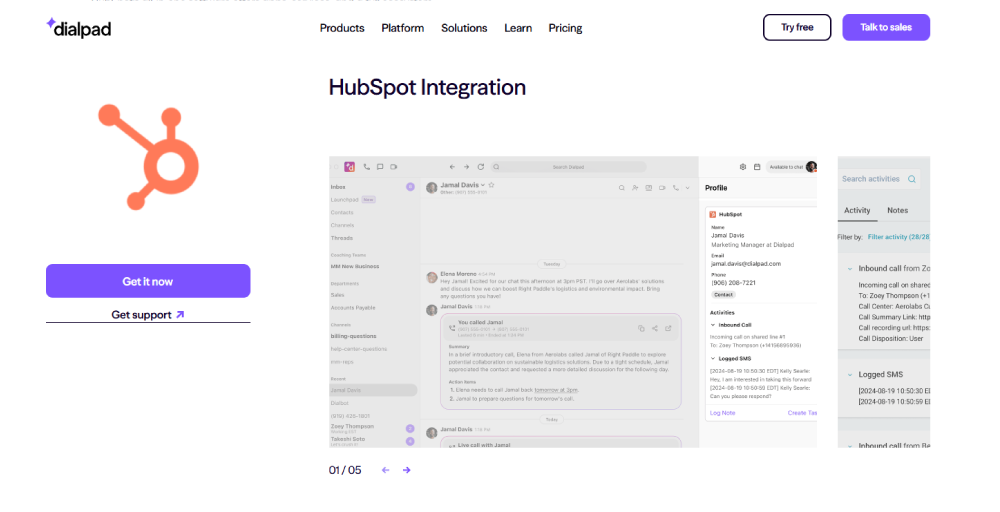1000x512 pixels.
Task: Select Accounts Payable department
Action: [353, 308]
